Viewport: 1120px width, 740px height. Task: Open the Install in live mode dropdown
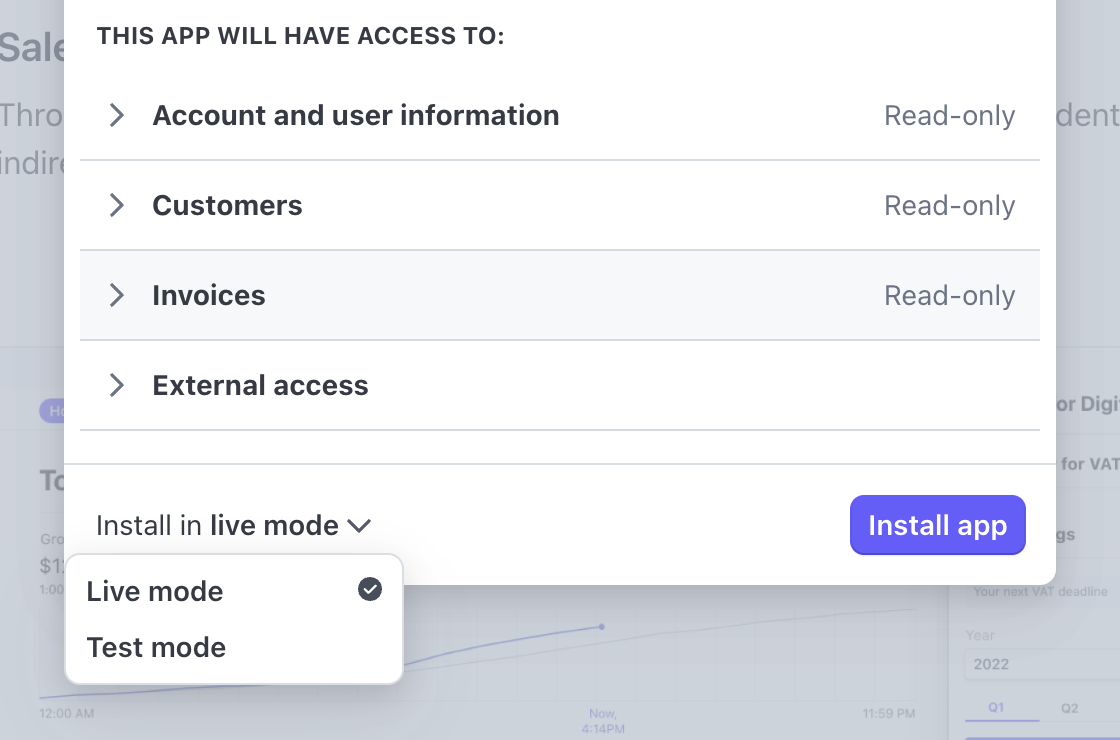(234, 526)
